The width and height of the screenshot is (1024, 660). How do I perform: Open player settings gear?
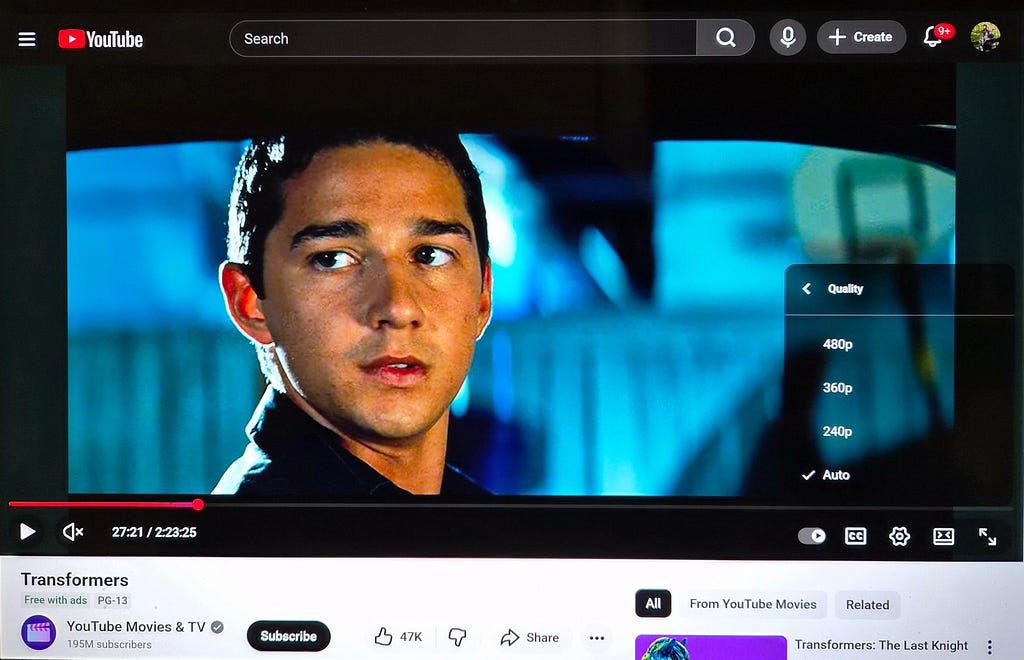[899, 537]
